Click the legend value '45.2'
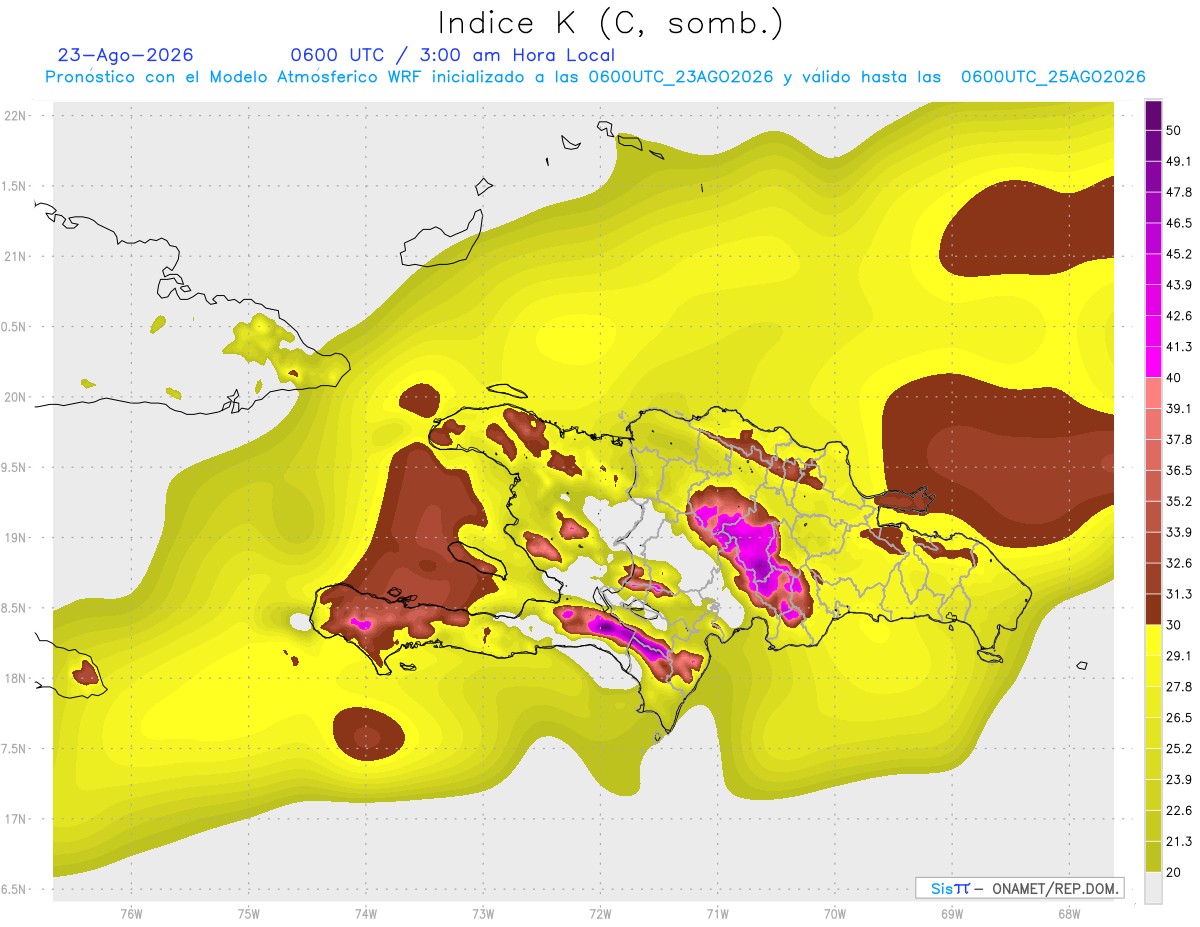This screenshot has width=1200, height=927. point(1178,254)
